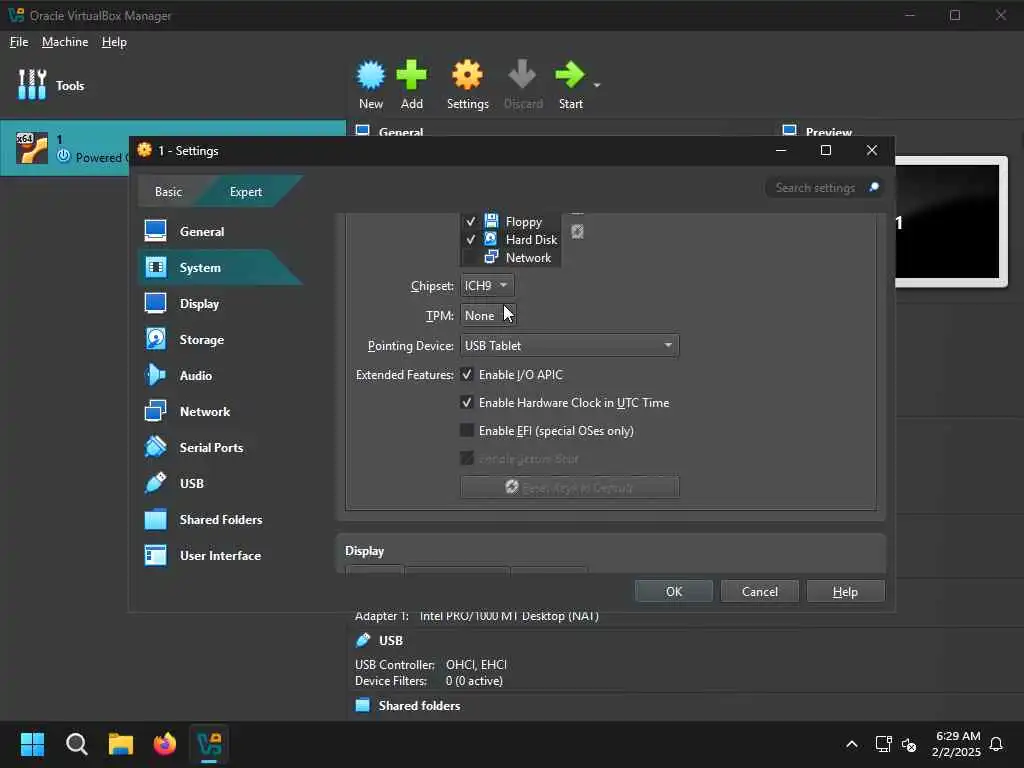Open Windows taskbar search
The height and width of the screenshot is (768, 1024).
point(76,744)
